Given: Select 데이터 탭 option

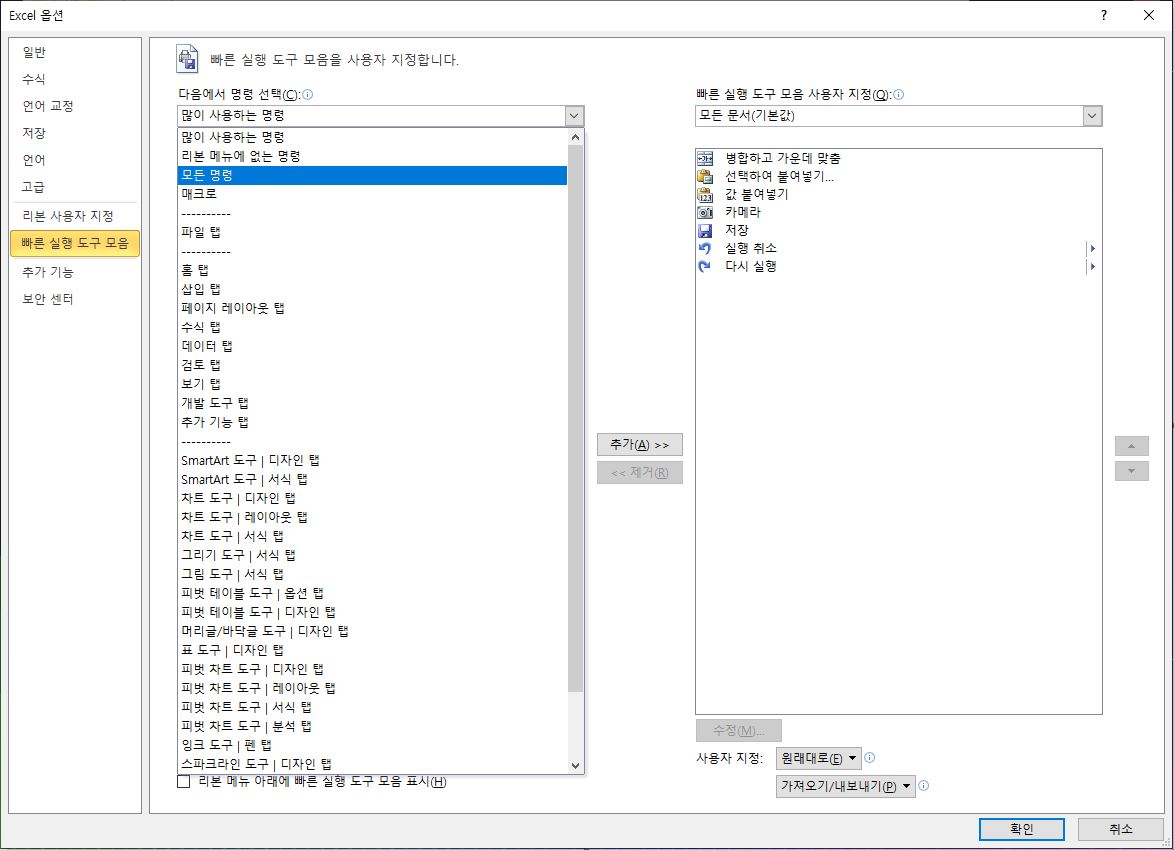Looking at the screenshot, I should pyautogui.click(x=372, y=346).
